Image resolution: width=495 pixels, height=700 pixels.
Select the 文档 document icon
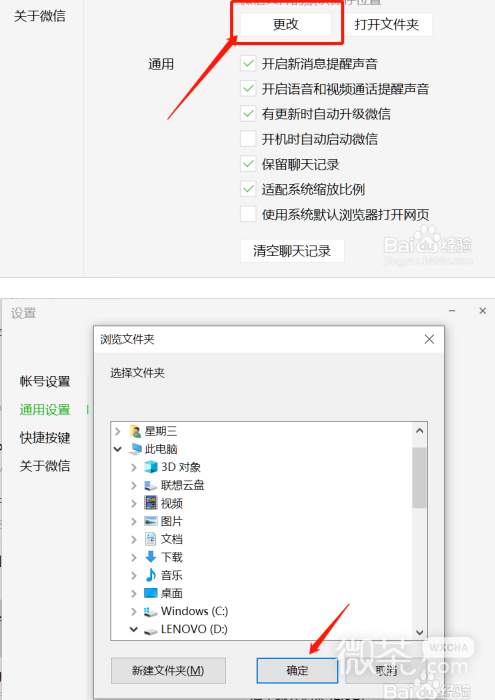click(151, 539)
